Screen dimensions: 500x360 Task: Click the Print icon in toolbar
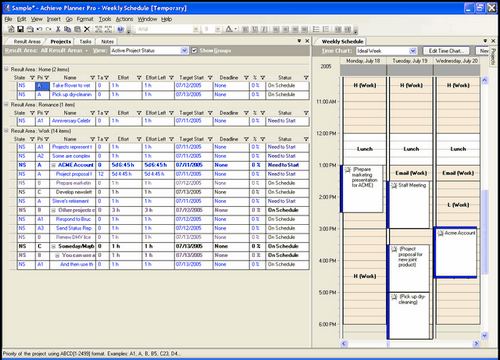click(x=30, y=29)
